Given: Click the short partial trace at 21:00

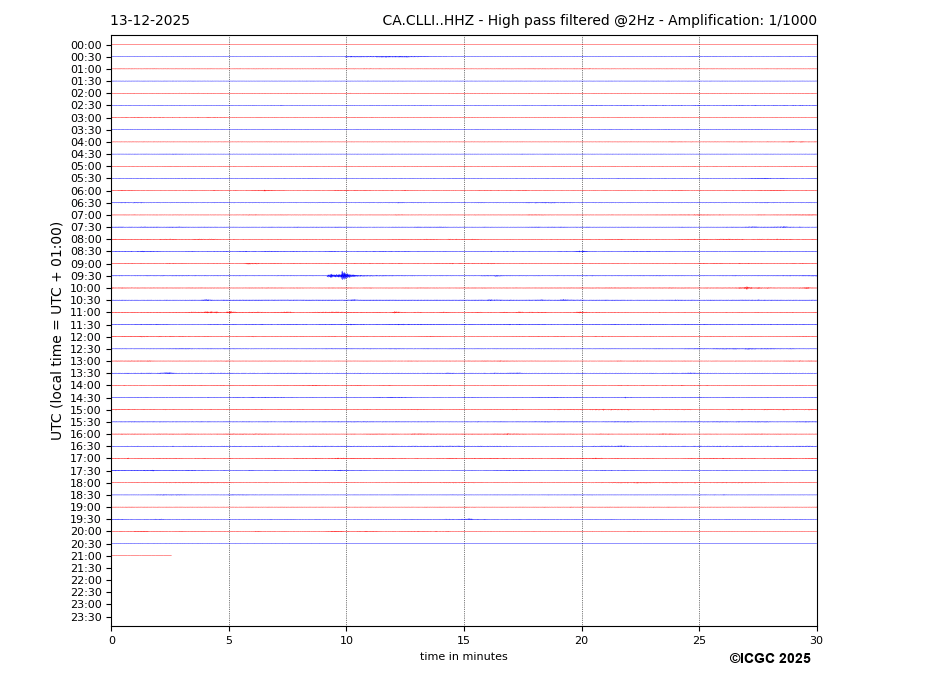Looking at the screenshot, I should click(141, 555).
